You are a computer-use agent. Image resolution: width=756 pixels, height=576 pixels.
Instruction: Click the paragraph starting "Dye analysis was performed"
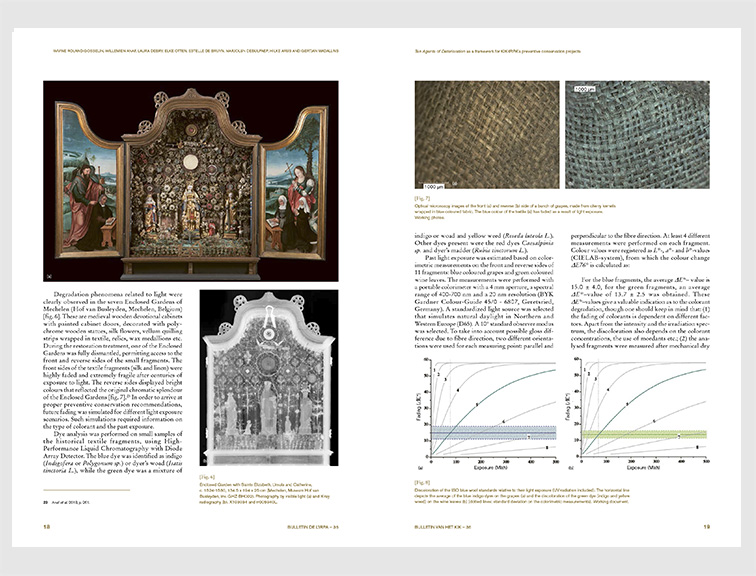[x=113, y=452]
